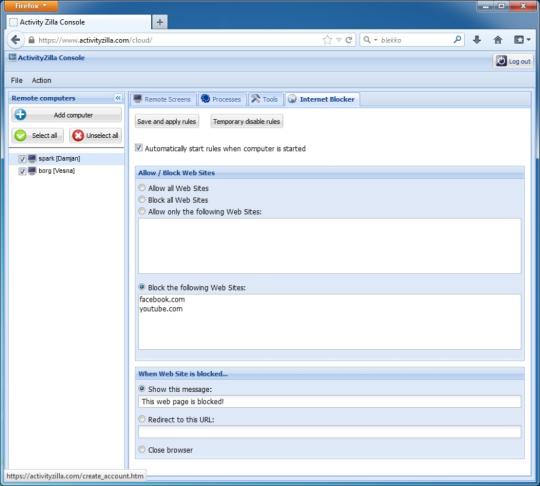Bookmark this page with the star icon
This screenshot has height=486, width=540.
[327, 40]
